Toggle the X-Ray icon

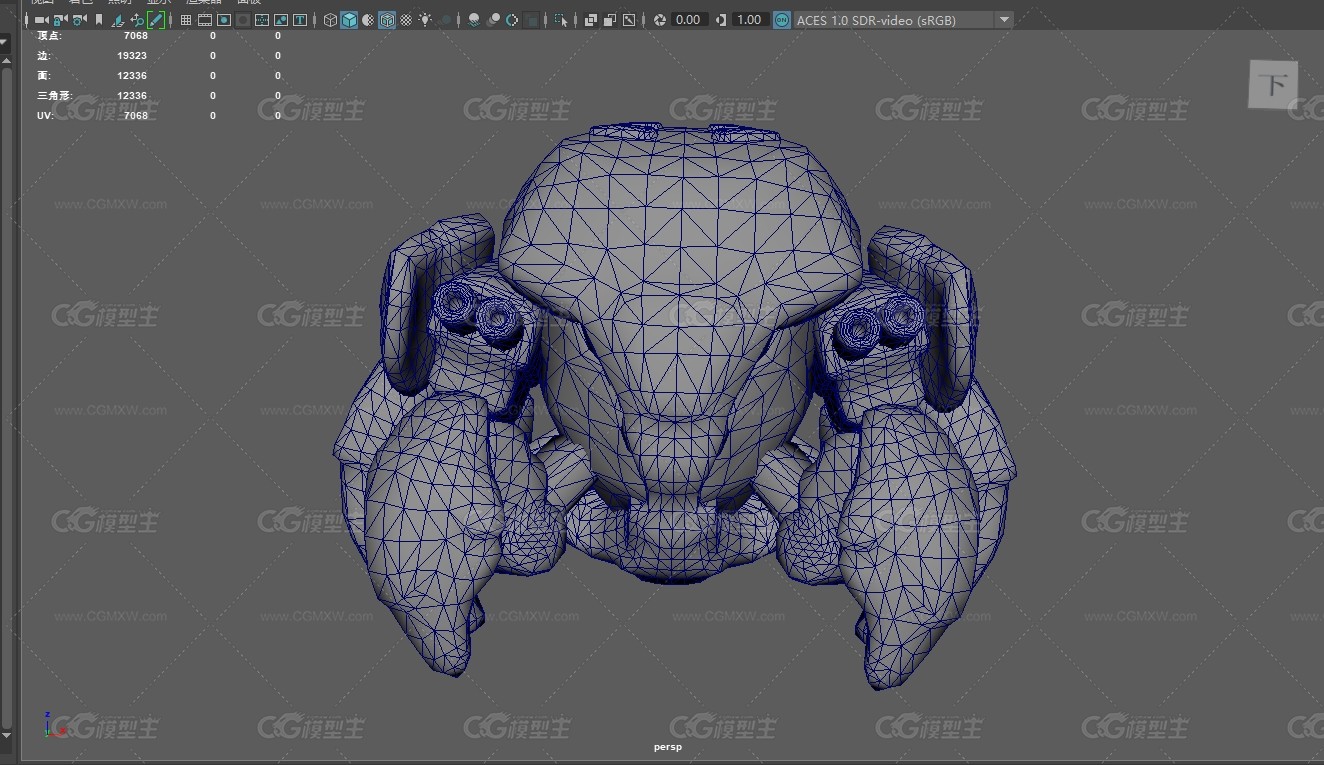click(591, 20)
